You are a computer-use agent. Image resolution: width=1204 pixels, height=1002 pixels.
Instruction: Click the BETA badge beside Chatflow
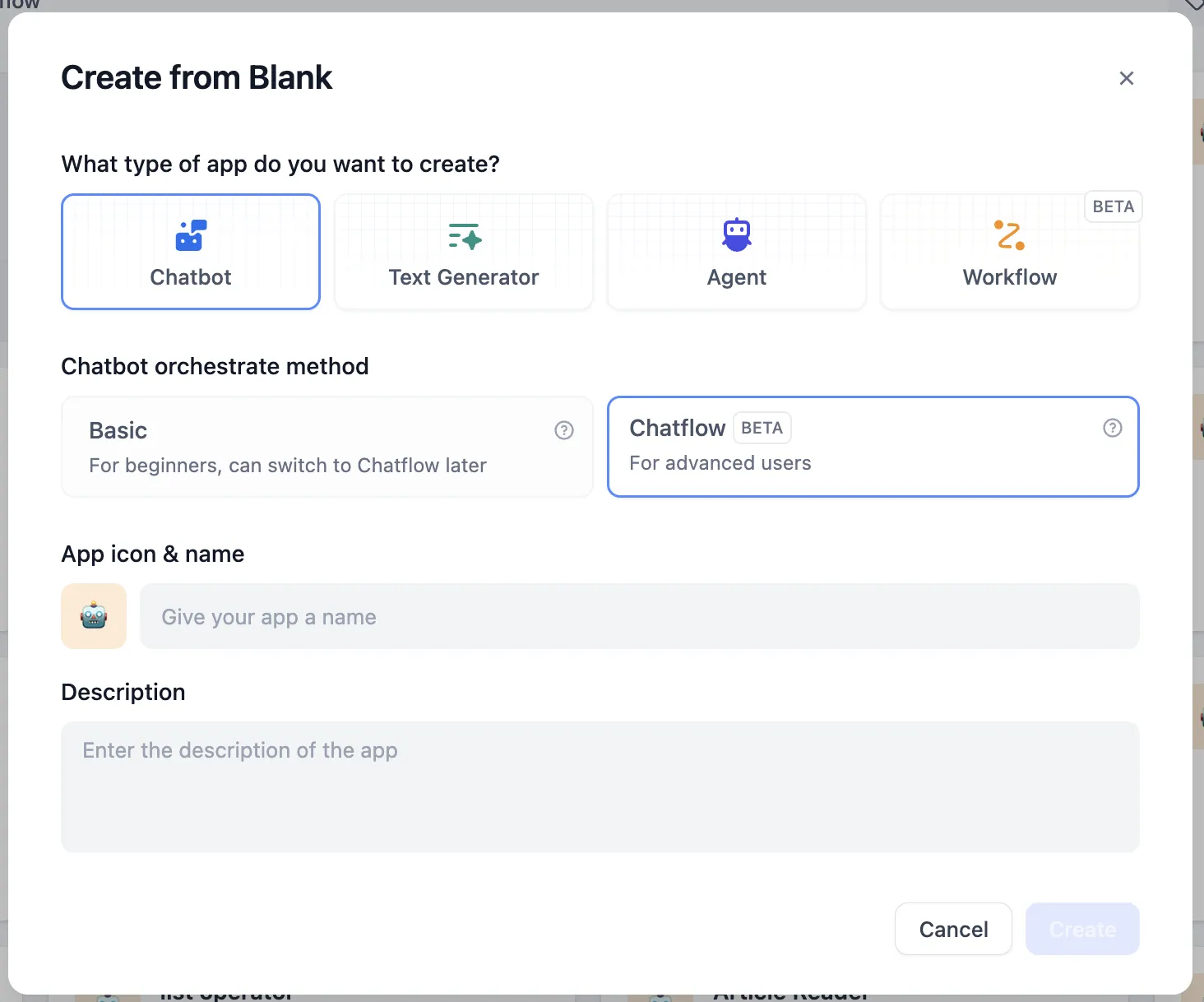pos(762,428)
